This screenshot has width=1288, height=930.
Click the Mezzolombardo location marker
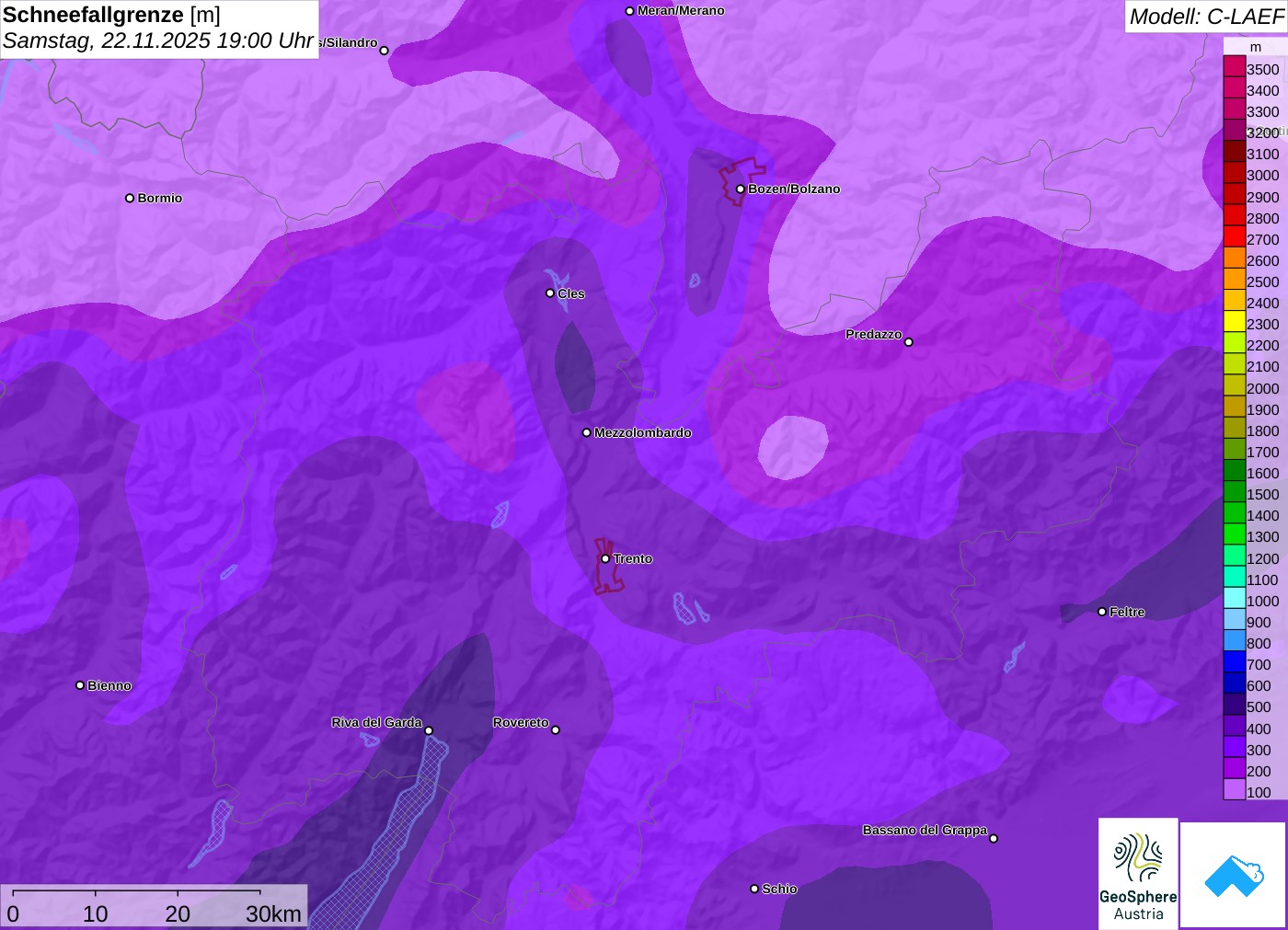(x=587, y=432)
